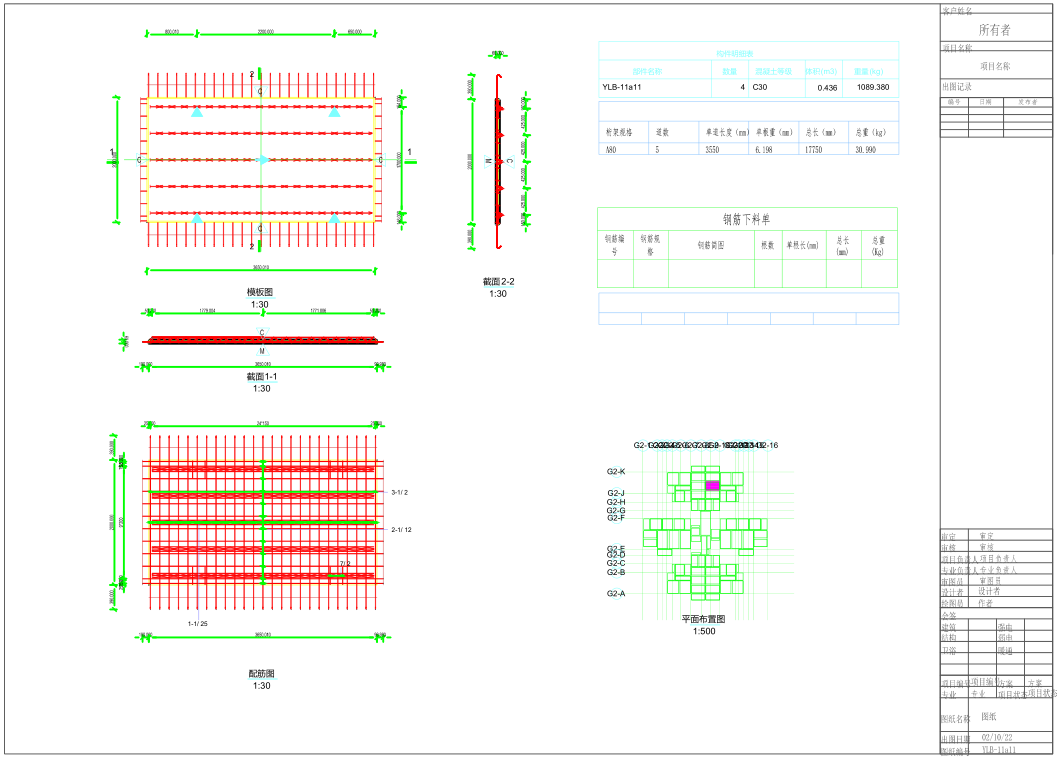Screen dimensions: 1057x758
Task: Click the '所有者' owner field in title block
Action: coord(995,30)
